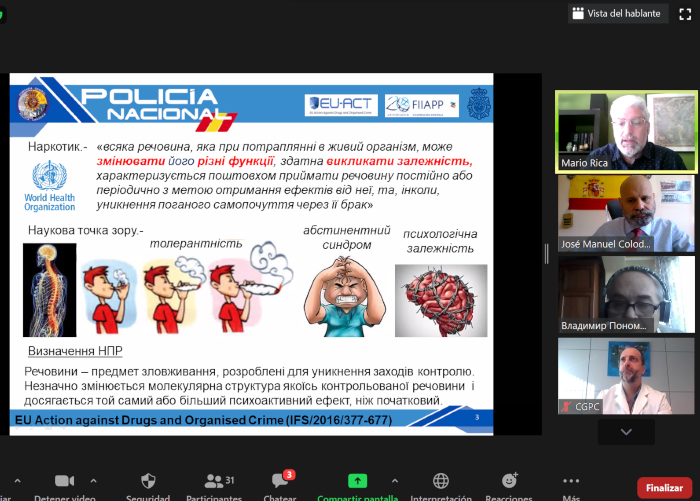
Task: Click the World Health Organization logo
Action: click(49, 186)
